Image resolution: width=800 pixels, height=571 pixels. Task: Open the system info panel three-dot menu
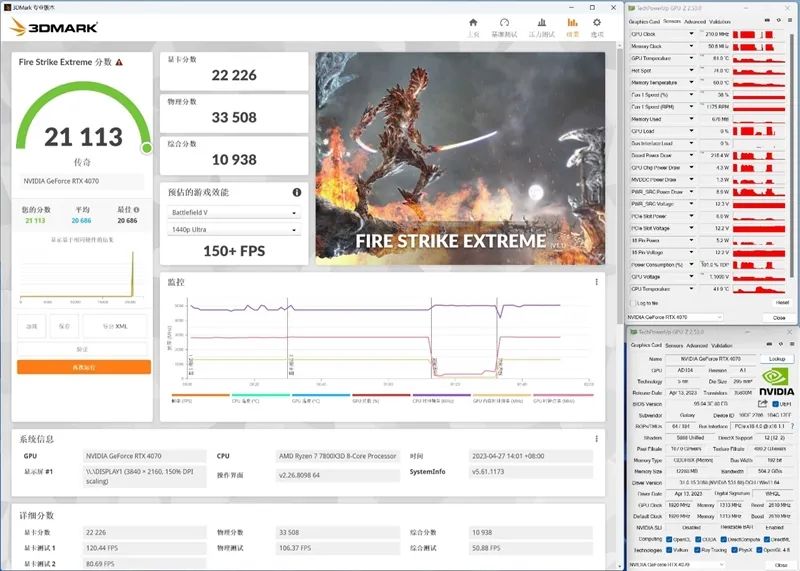pos(596,439)
